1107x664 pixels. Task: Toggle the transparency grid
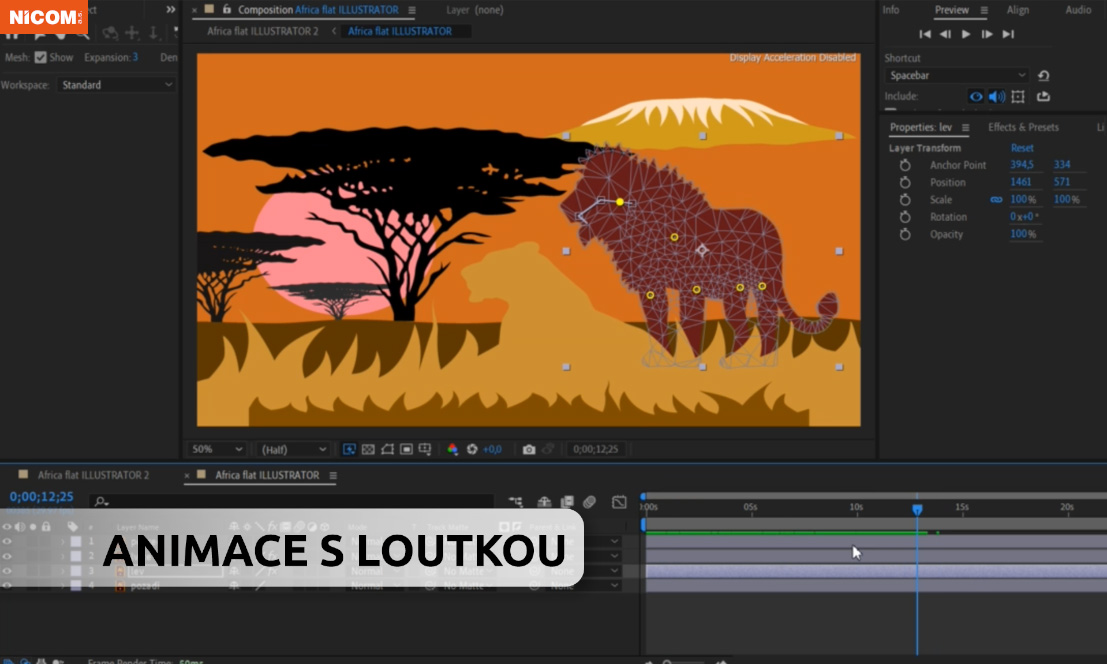tap(368, 449)
